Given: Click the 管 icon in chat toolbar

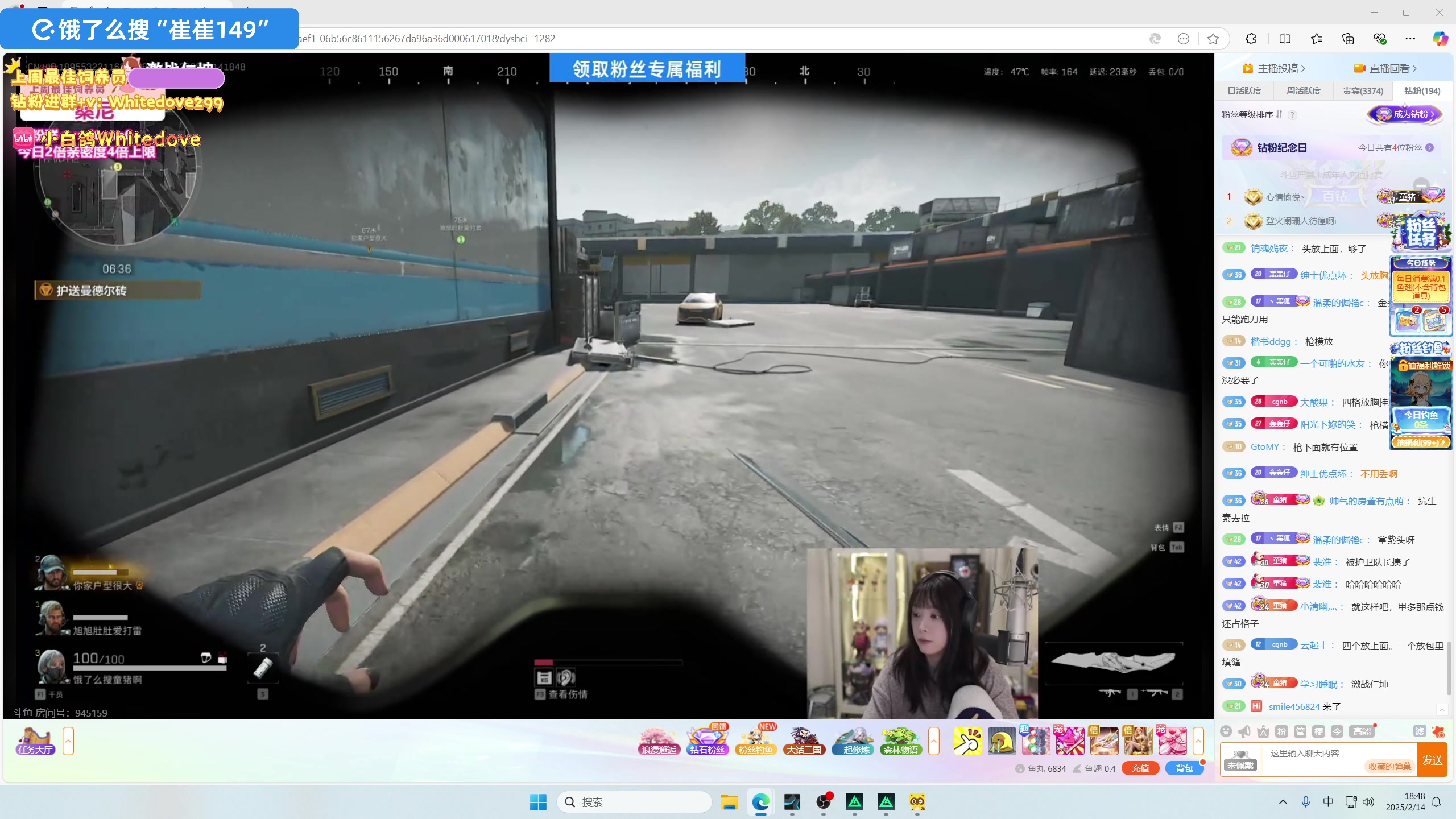Looking at the screenshot, I should click(1300, 731).
